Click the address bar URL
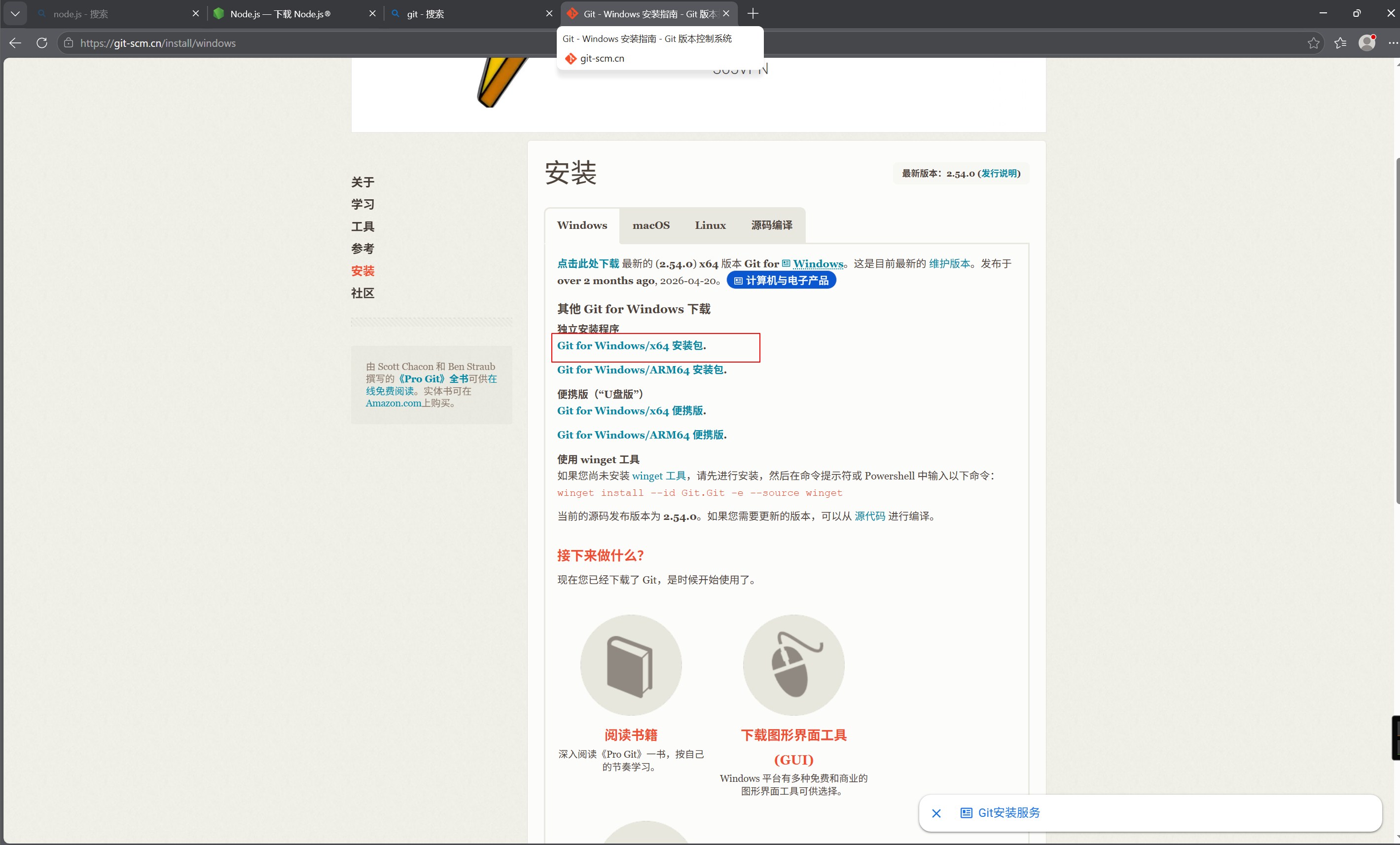Screen dimensions: 1400x845 pyautogui.click(x=158, y=43)
